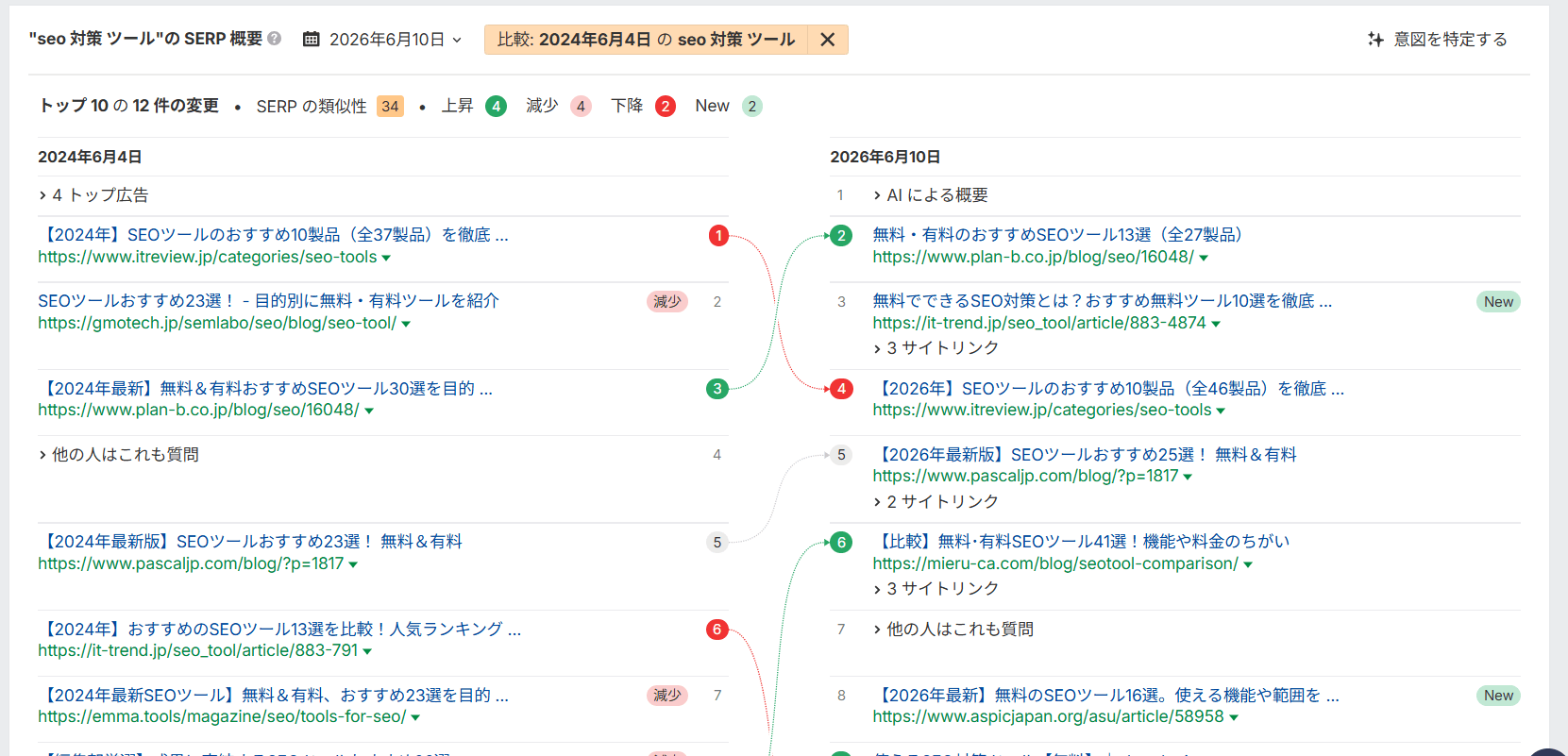Viewport: 1568px width, 756px height.
Task: Click green position 3 marker in 2024 column
Action: 717,389
